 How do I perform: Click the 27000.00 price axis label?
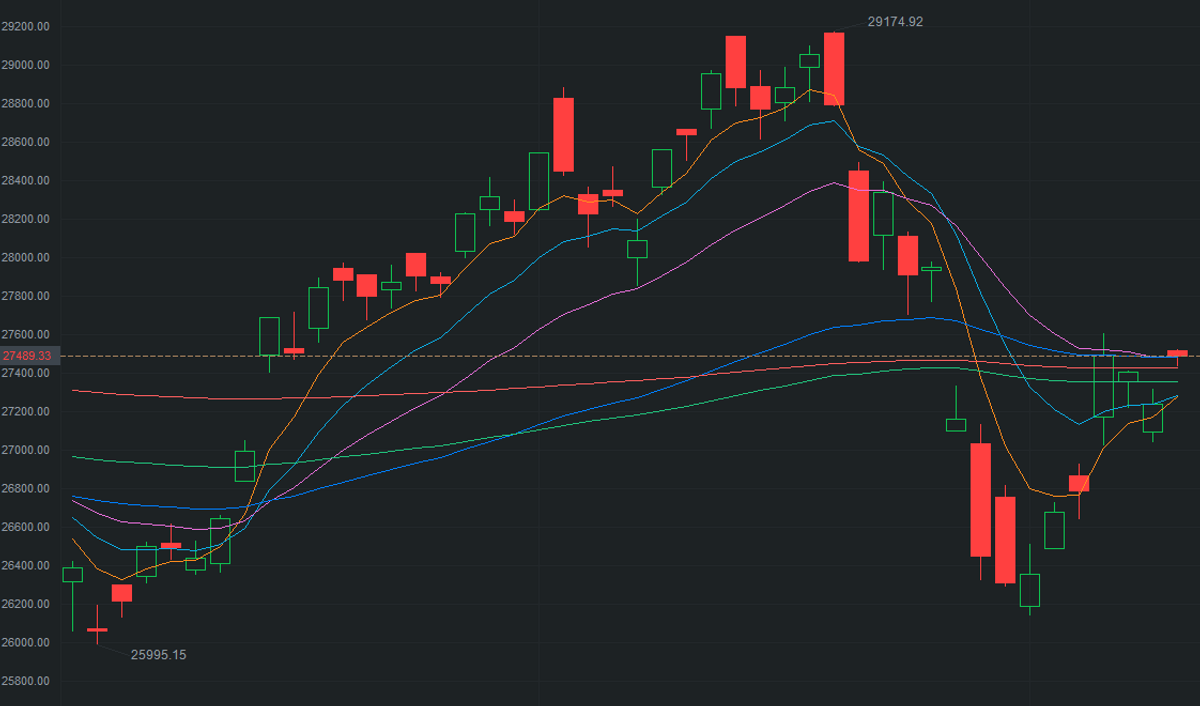click(x=26, y=450)
